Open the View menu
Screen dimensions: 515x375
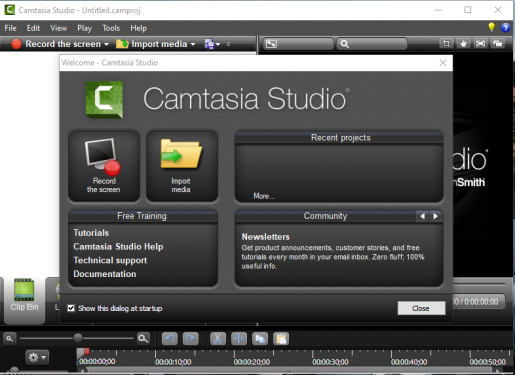pyautogui.click(x=58, y=28)
